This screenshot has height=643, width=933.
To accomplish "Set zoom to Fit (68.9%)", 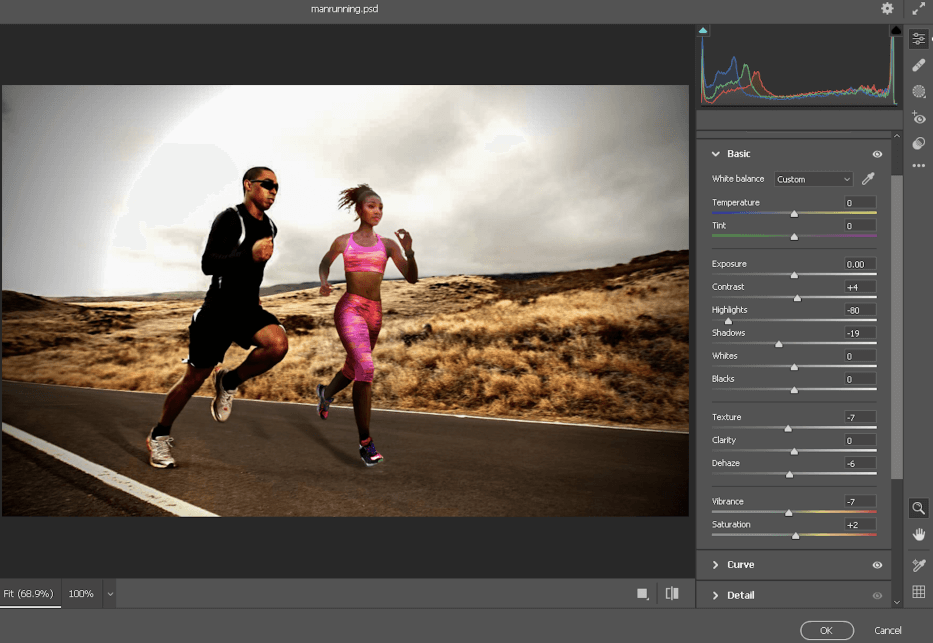I will coord(29,594).
